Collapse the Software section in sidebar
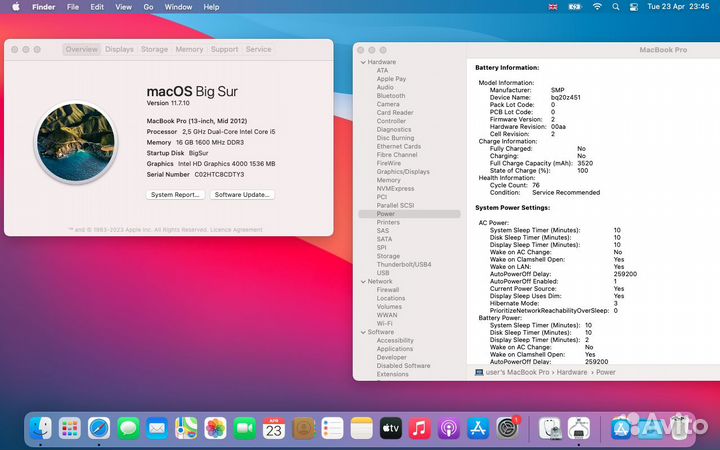The image size is (720, 450). point(364,332)
